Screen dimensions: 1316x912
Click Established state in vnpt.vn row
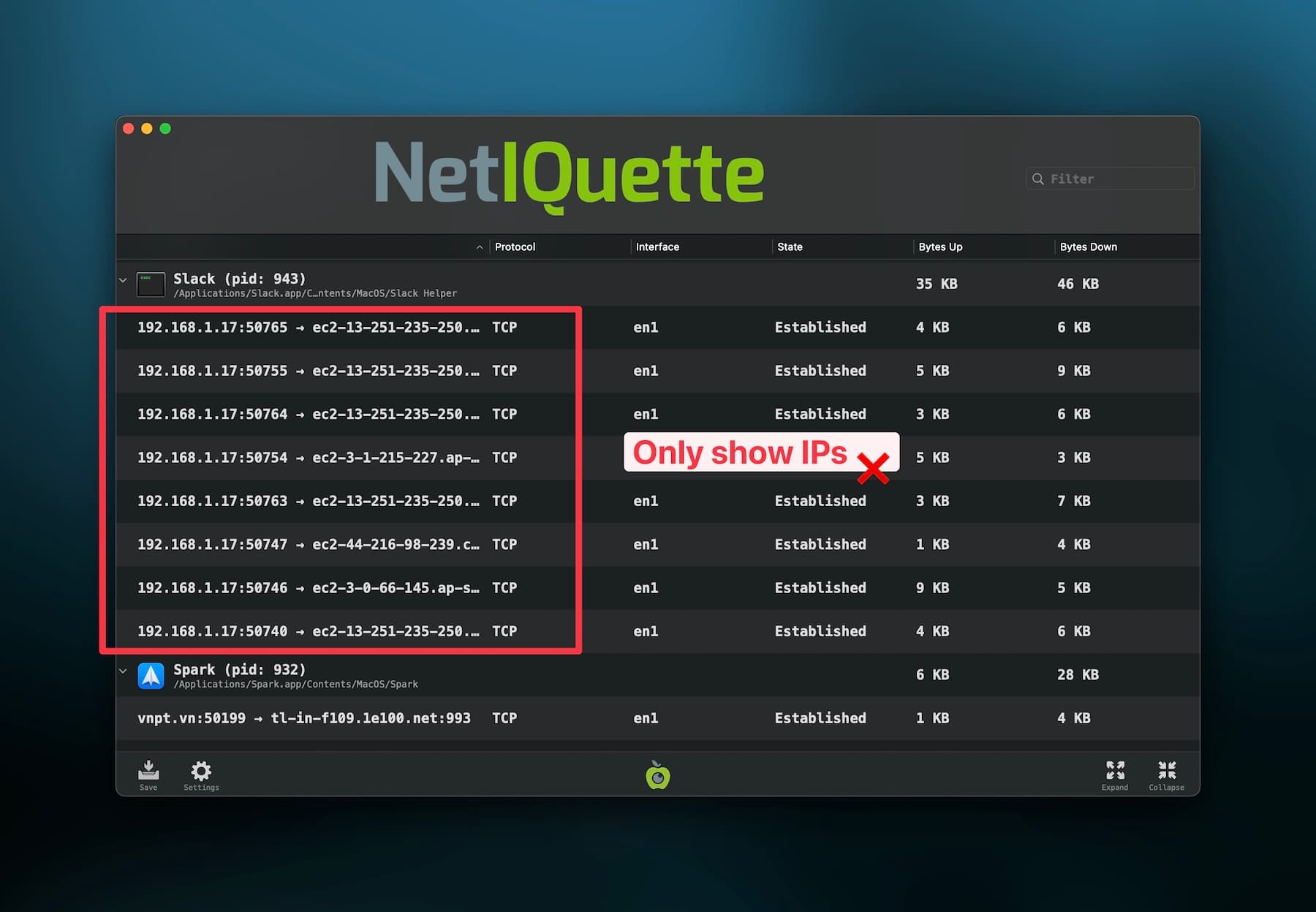[x=820, y=718]
